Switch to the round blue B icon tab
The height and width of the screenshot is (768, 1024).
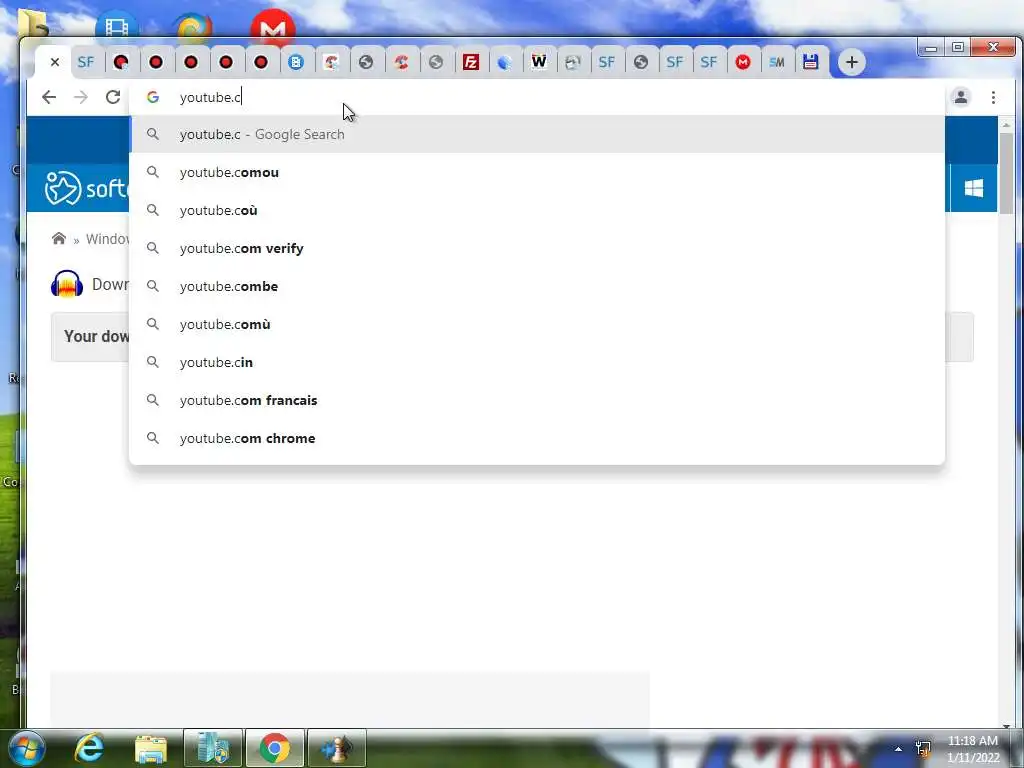[x=296, y=62]
